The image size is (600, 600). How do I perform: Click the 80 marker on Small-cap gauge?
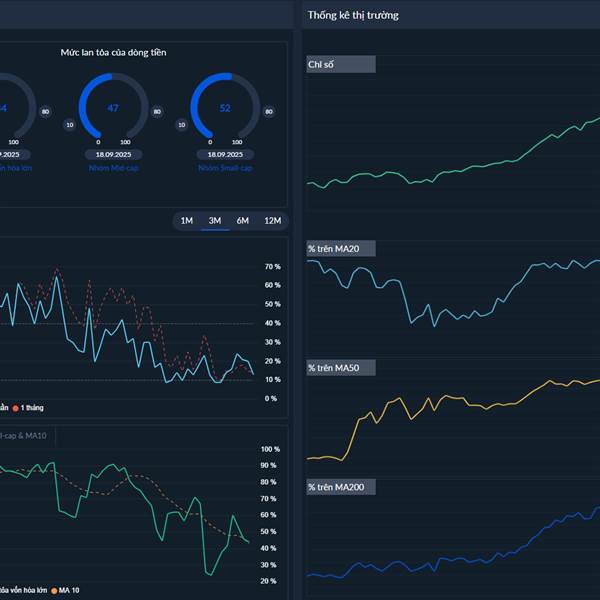(x=269, y=112)
